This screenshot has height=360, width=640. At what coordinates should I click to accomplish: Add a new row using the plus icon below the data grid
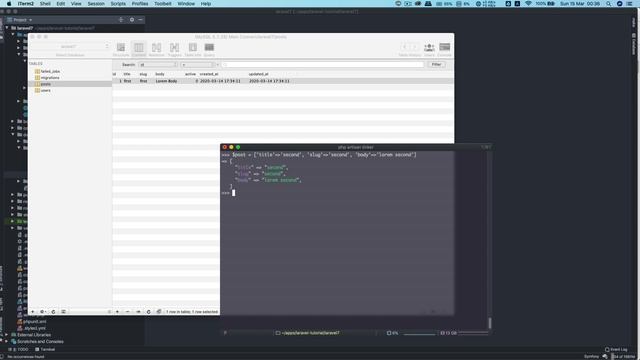point(117,311)
